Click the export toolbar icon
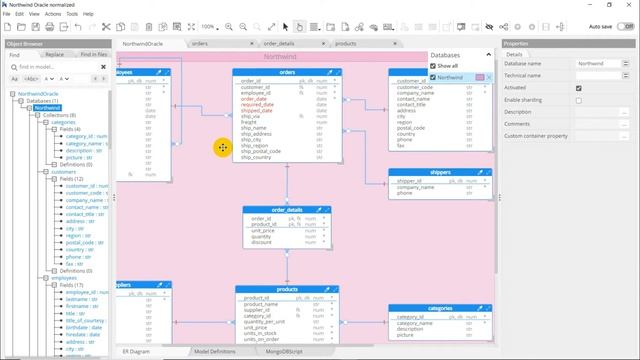This screenshot has width=640, height=360. tap(64, 27)
